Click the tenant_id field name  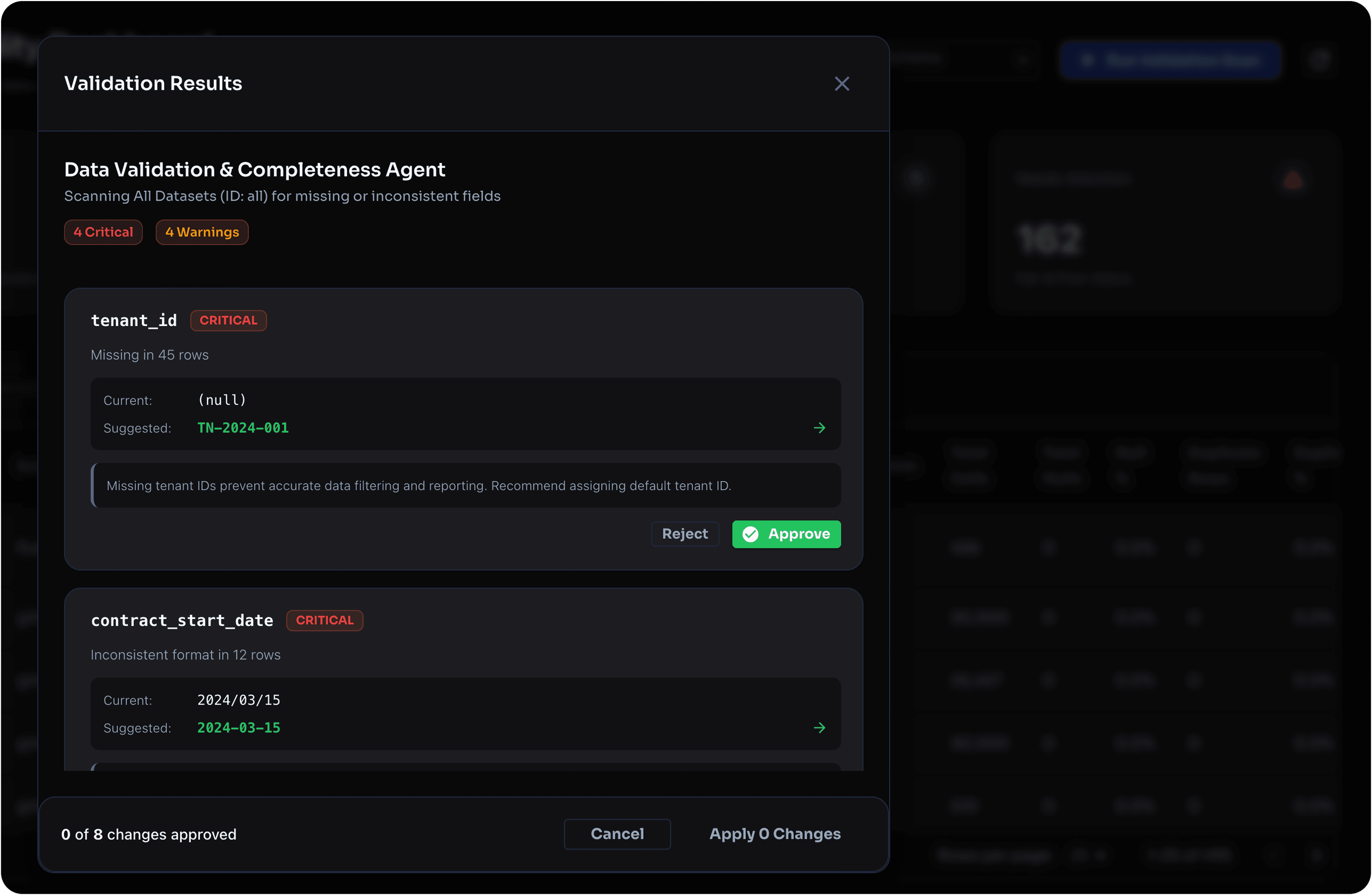[134, 320]
